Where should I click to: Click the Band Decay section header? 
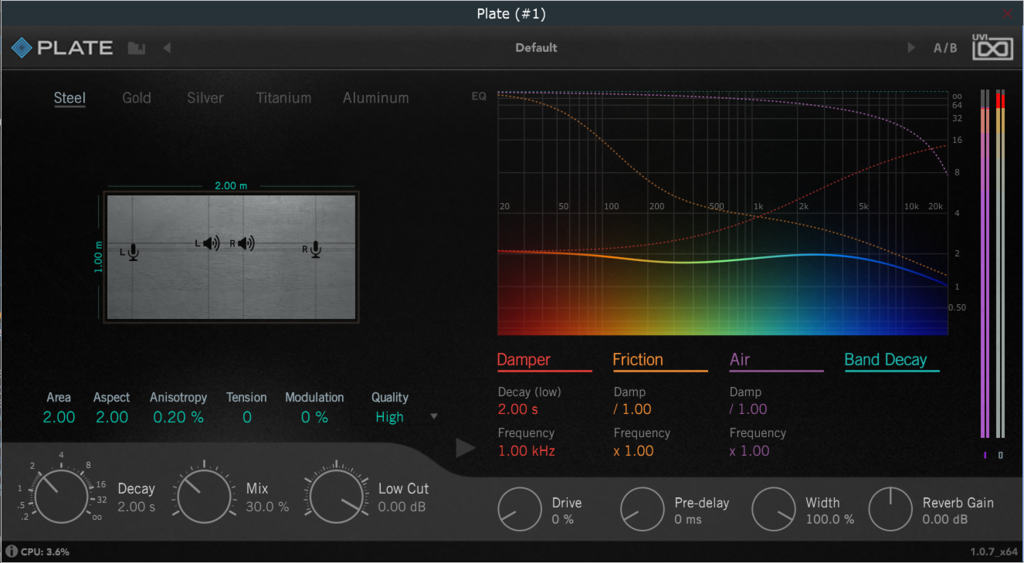[x=886, y=359]
